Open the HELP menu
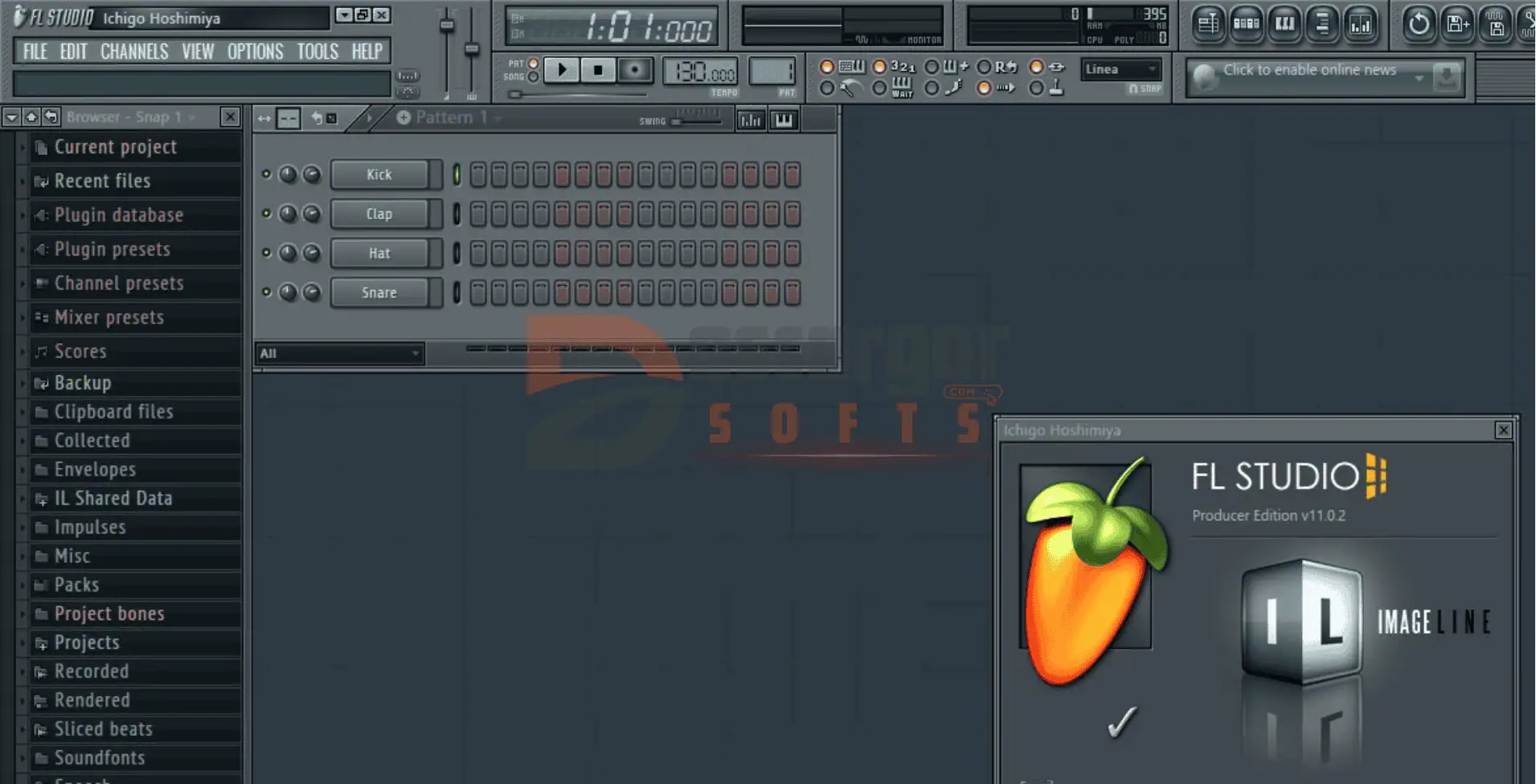 click(367, 51)
